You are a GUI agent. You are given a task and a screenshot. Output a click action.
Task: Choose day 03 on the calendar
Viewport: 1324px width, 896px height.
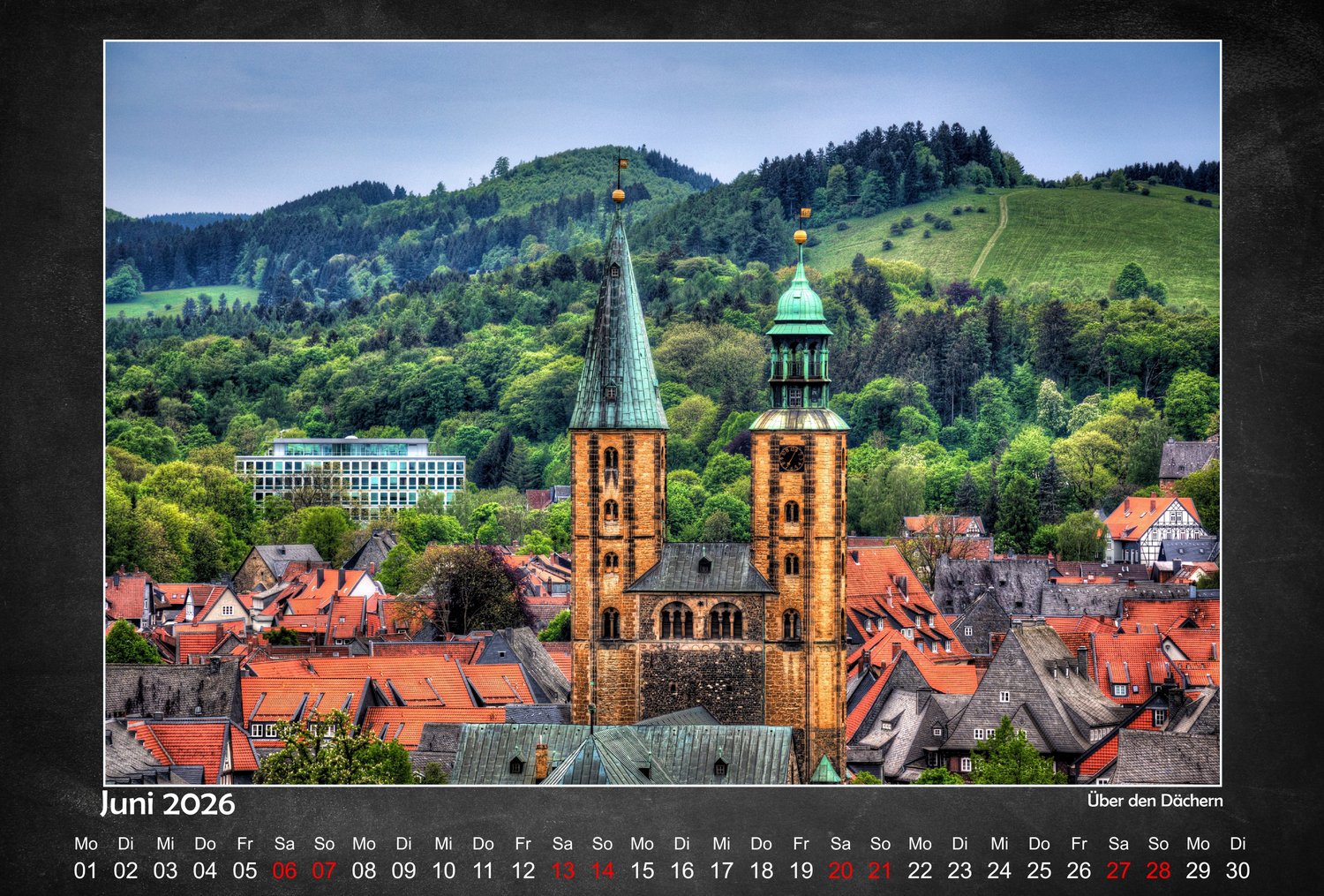[x=165, y=870]
